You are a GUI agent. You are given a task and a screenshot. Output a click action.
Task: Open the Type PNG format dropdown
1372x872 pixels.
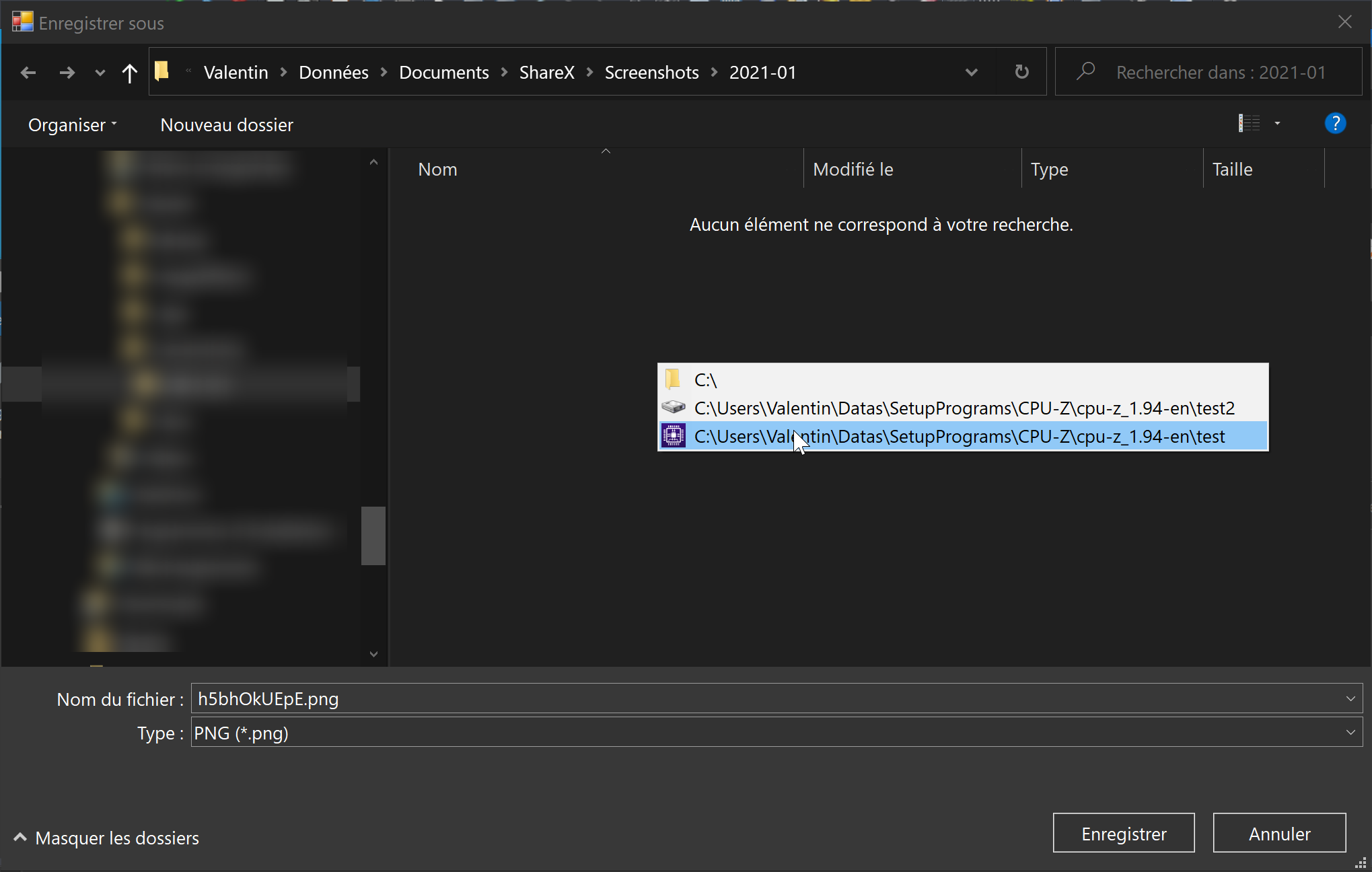tap(1350, 733)
